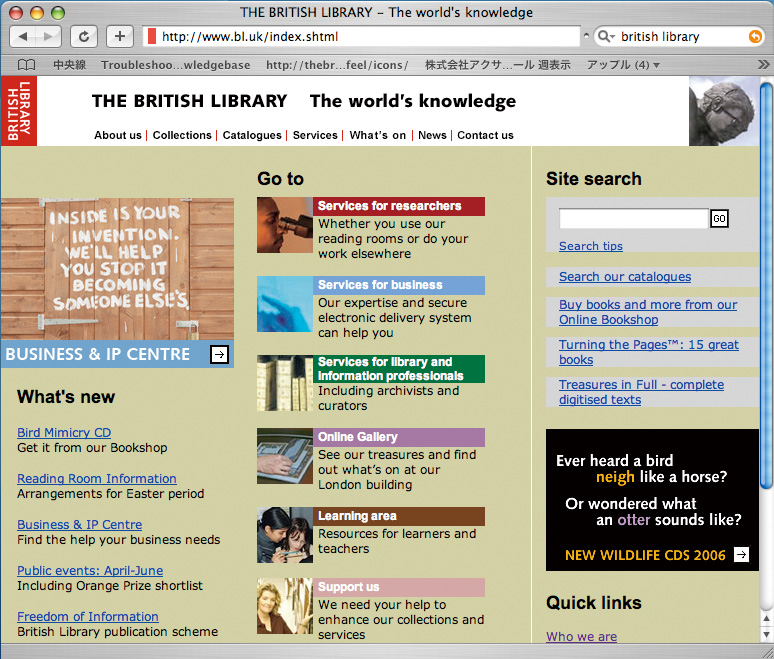Click the arrow icon on Business & IP Centre banner
774x659 pixels.
(219, 354)
